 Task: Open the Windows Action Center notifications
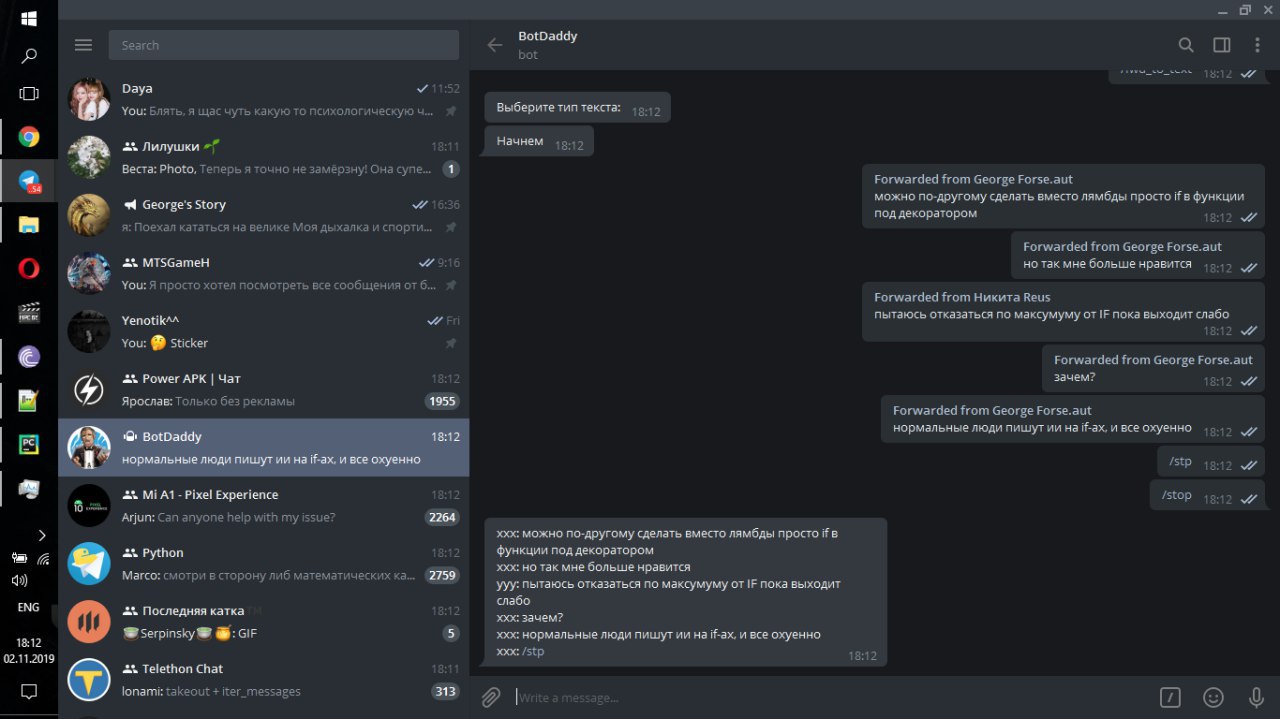pos(29,691)
